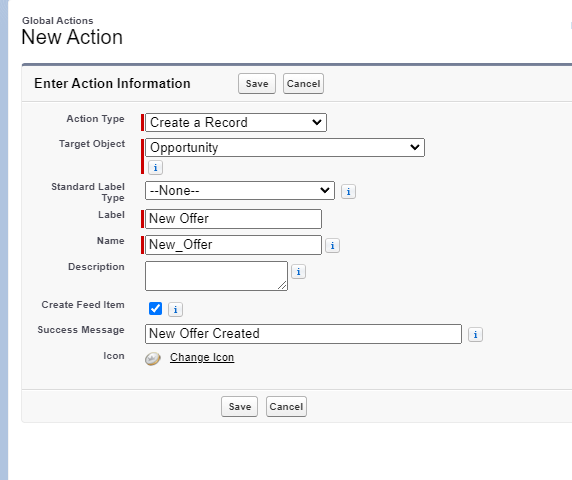Open info icon next to Success Message

click(x=475, y=334)
